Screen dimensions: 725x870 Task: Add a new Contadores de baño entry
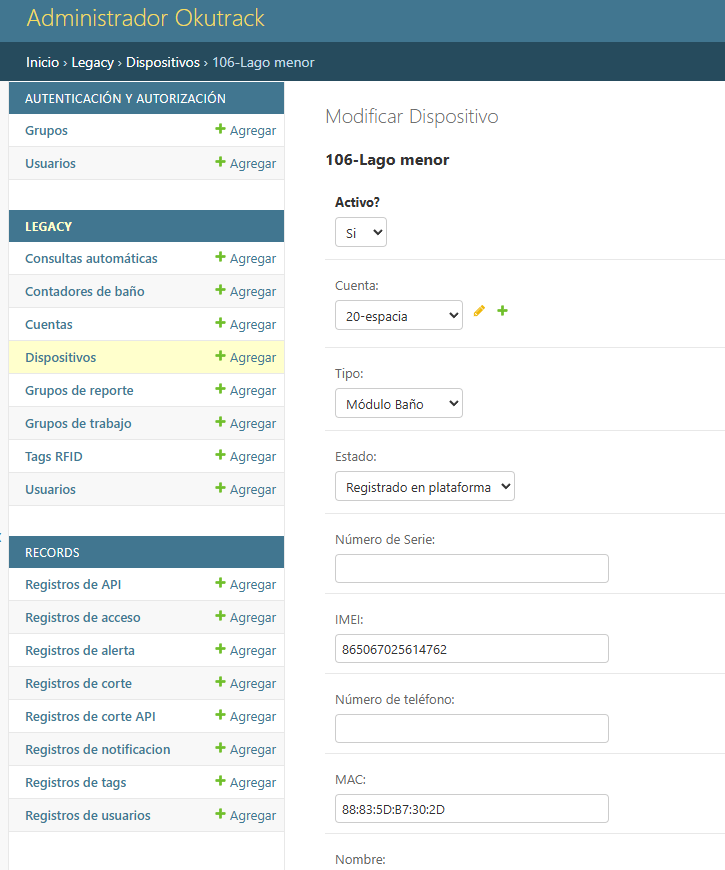[245, 292]
